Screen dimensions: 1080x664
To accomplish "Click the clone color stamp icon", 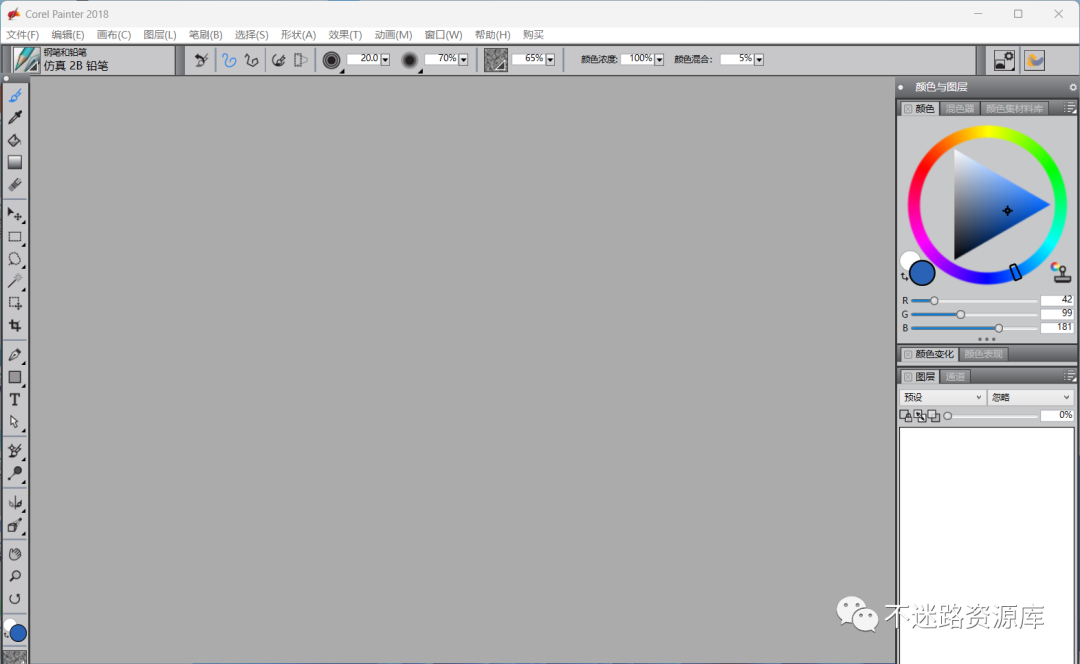I will [1061, 272].
